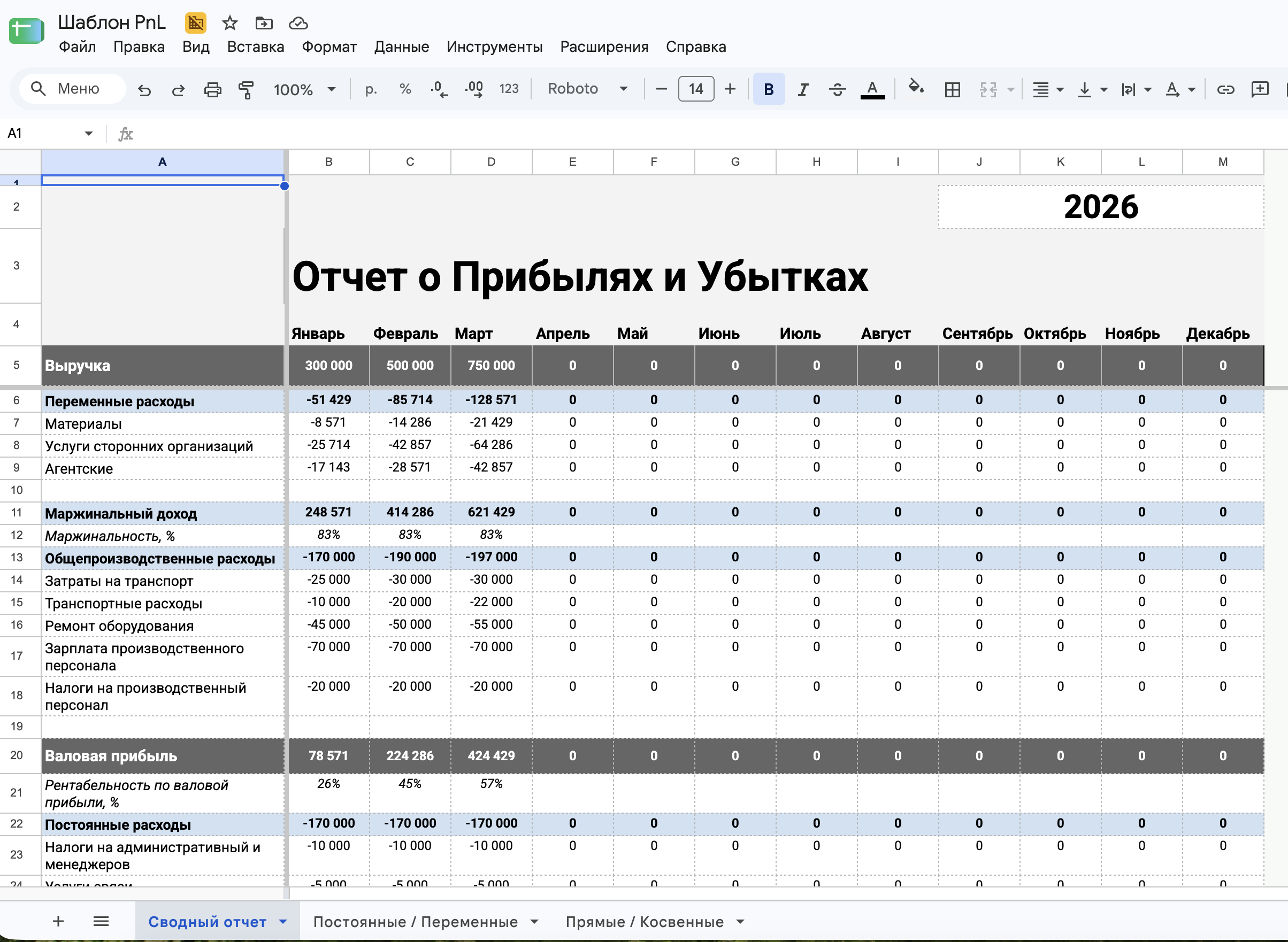Viewport: 1288px width, 942px height.
Task: Apply currency format with р. button
Action: (371, 89)
